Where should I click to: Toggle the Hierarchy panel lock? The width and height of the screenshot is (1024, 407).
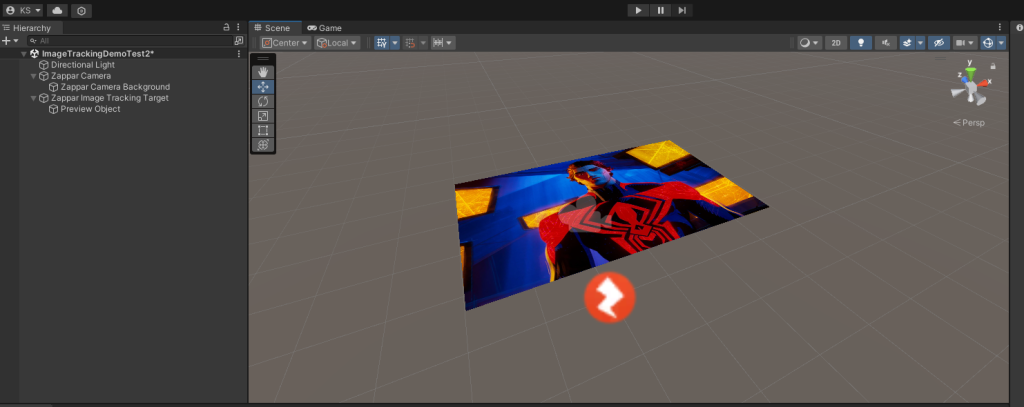227,27
